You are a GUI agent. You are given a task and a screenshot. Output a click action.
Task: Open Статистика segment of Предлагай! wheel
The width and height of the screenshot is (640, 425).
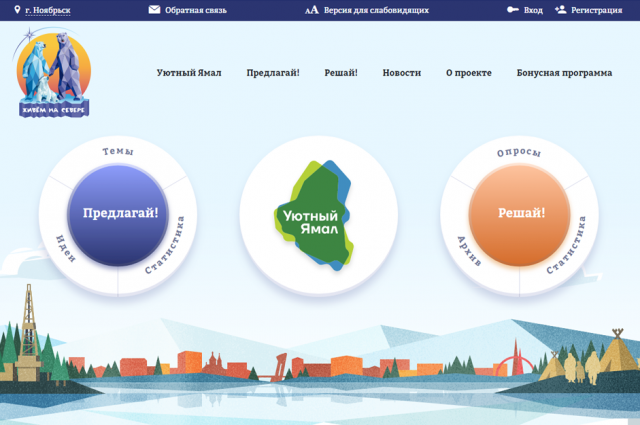click(x=165, y=245)
